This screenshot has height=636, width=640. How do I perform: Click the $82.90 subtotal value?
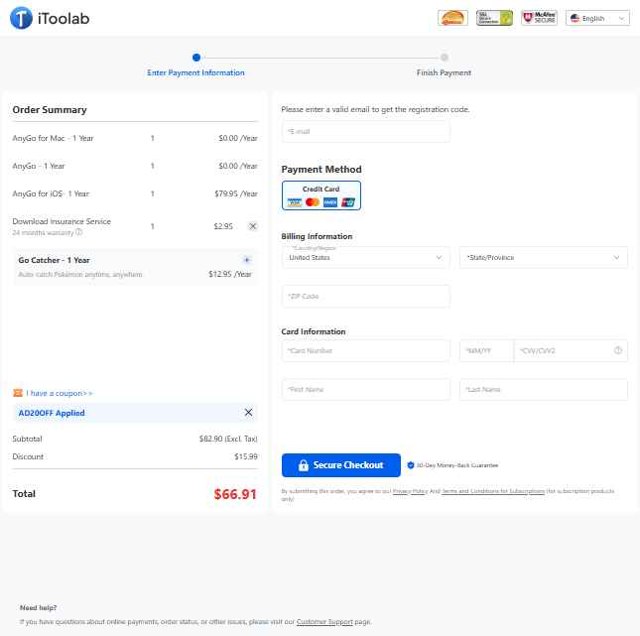[211, 439]
